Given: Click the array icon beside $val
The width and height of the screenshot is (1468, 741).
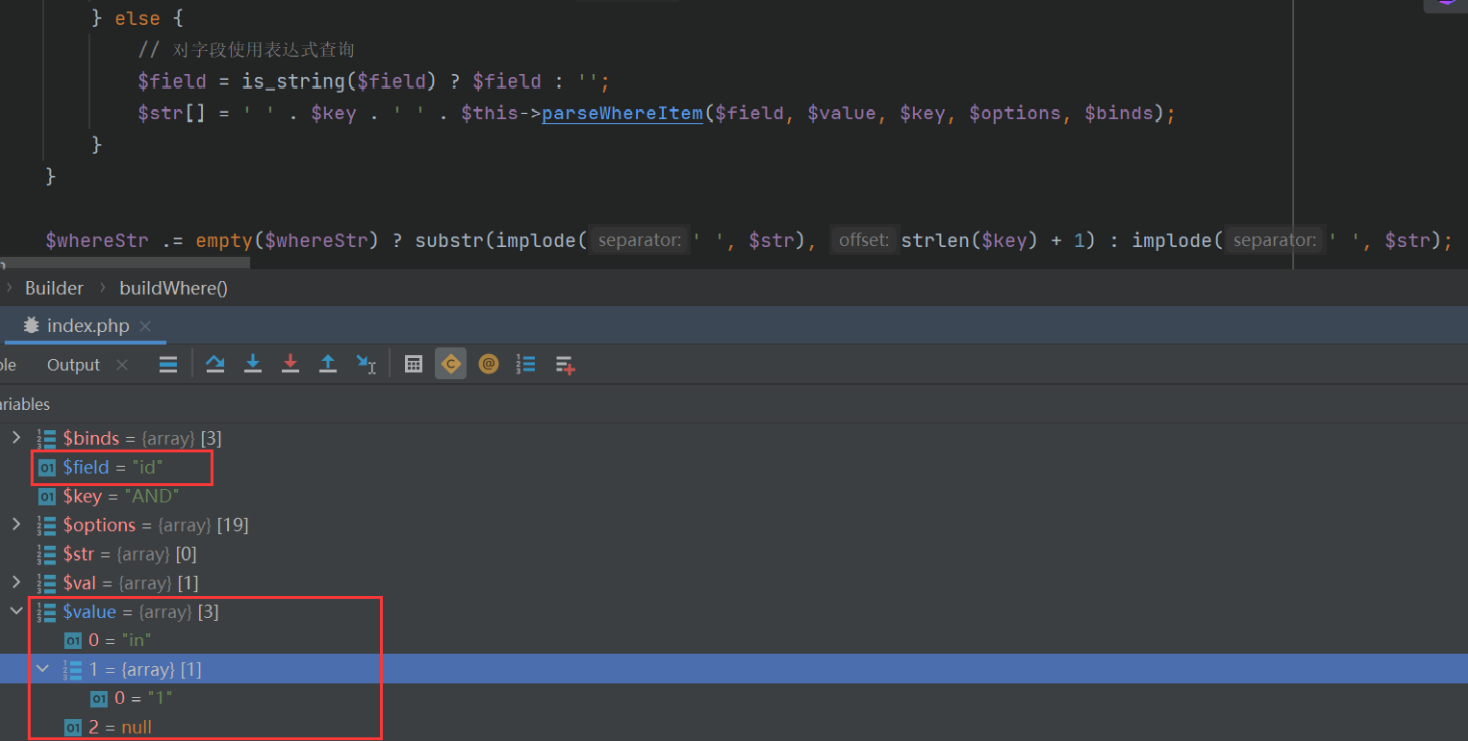Looking at the screenshot, I should 46,582.
